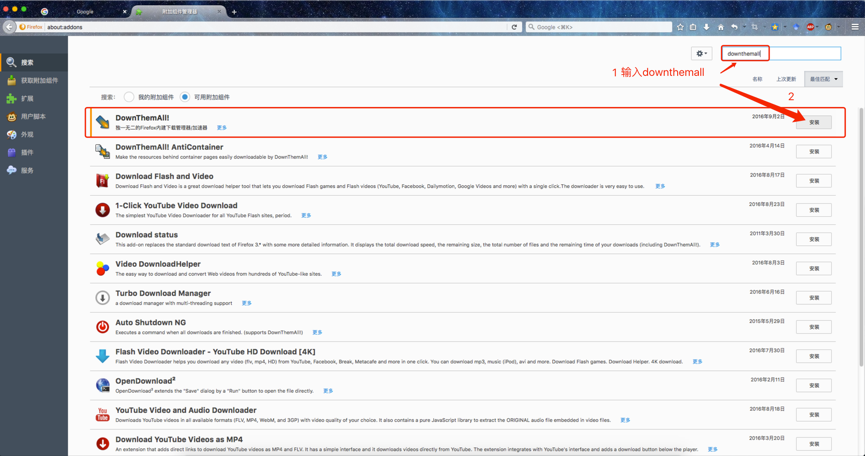The width and height of the screenshot is (865, 456).
Task: Sort results by 名称
Action: (757, 79)
